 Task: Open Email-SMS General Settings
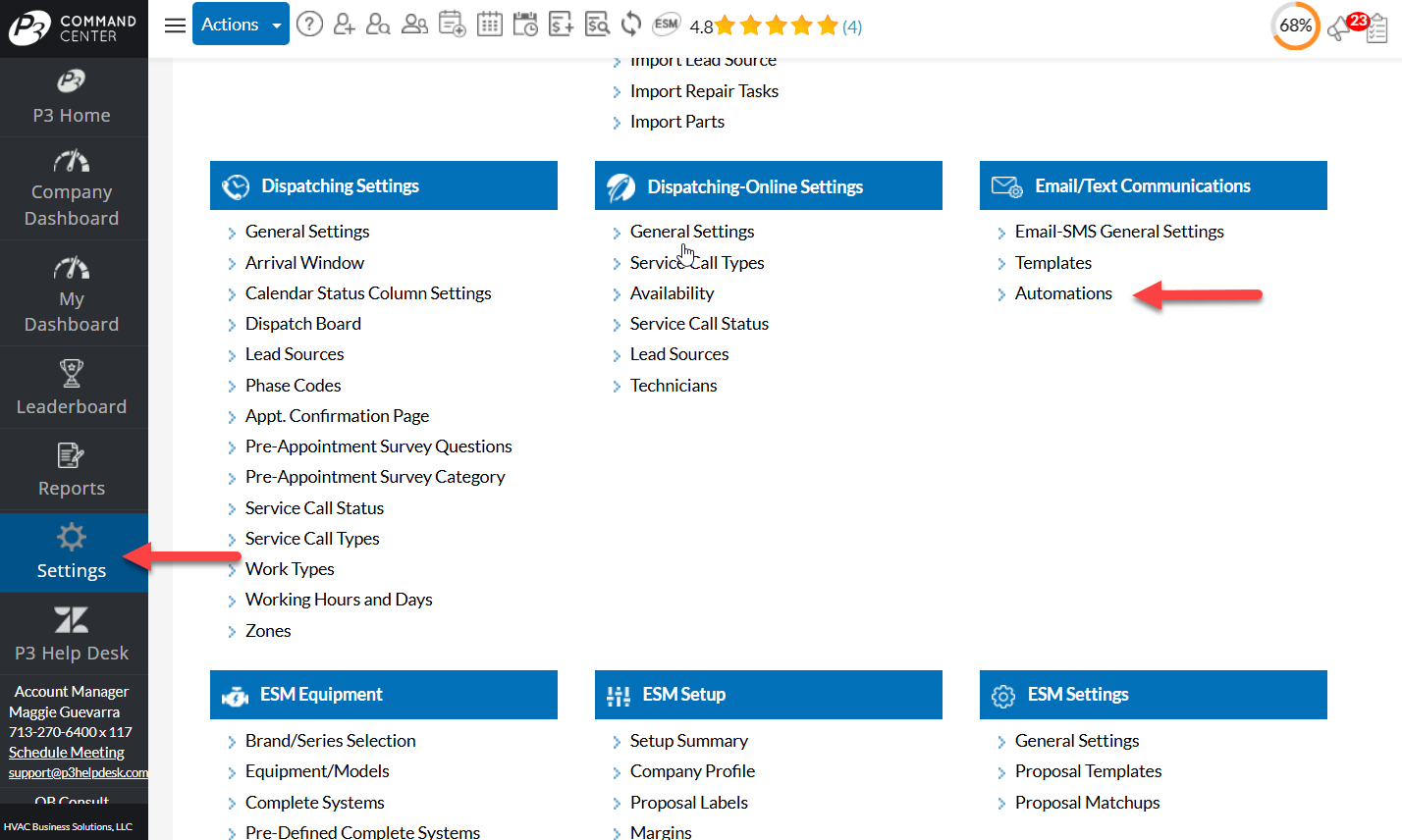coord(1119,232)
